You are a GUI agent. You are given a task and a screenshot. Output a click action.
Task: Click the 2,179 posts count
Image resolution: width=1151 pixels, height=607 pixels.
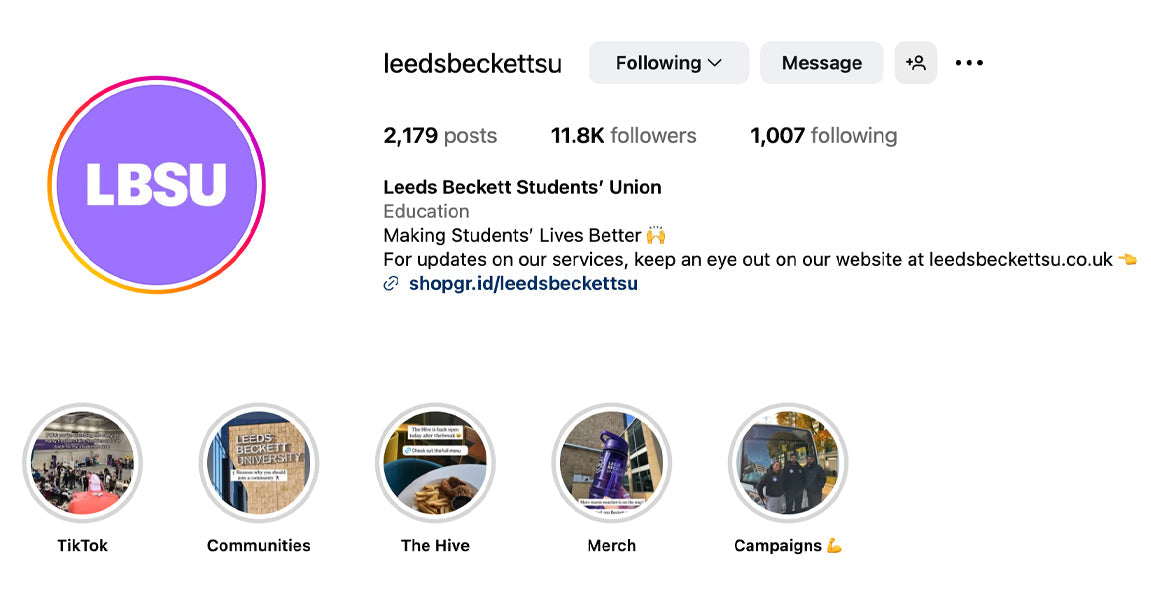pyautogui.click(x=440, y=136)
